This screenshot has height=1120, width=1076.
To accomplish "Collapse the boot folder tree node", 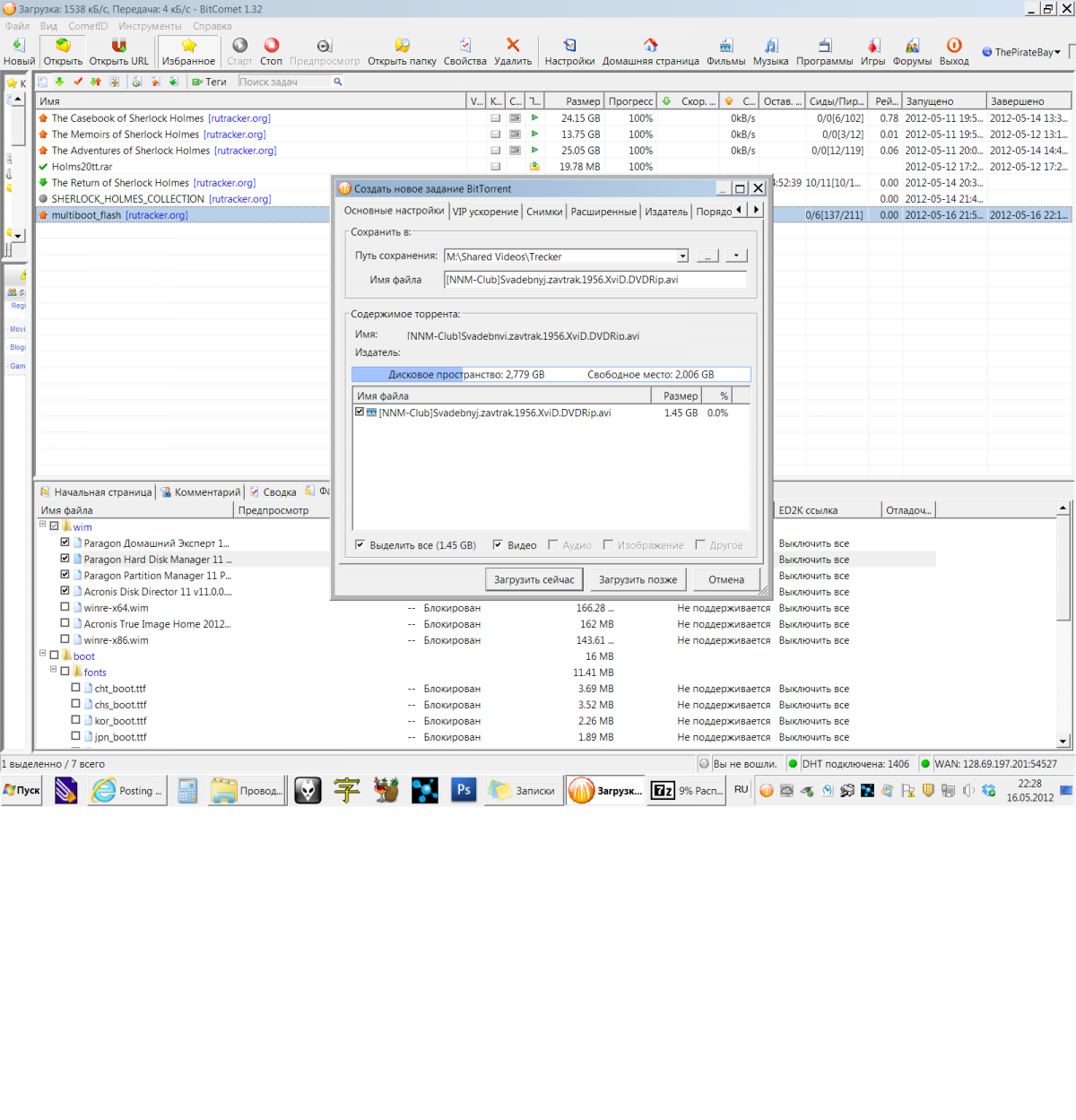I will tap(42, 654).
